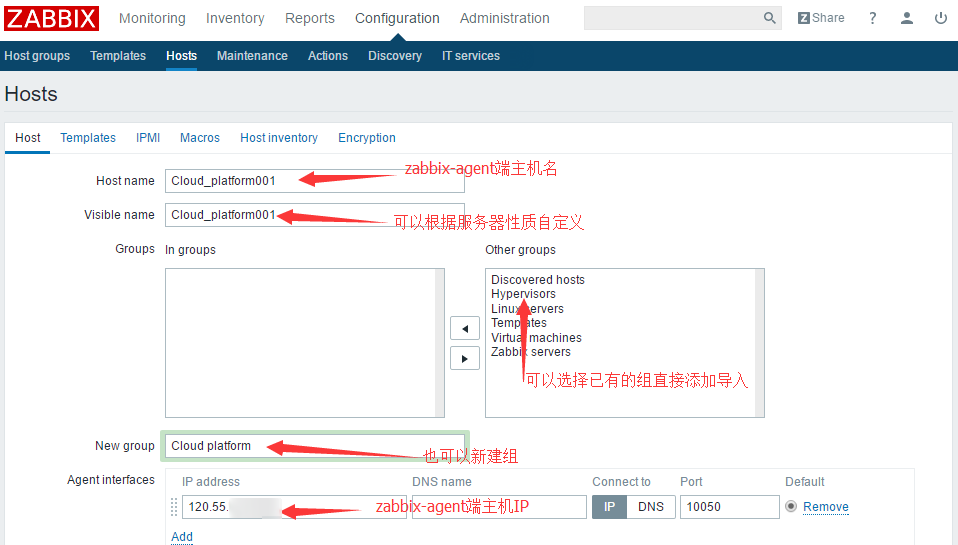
Task: Click the Host name field
Action: click(x=315, y=181)
